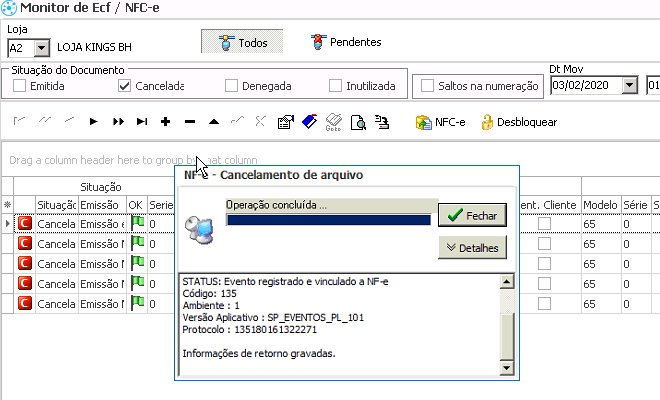Open the Loja dropdown list
660x400 pixels.
41,47
